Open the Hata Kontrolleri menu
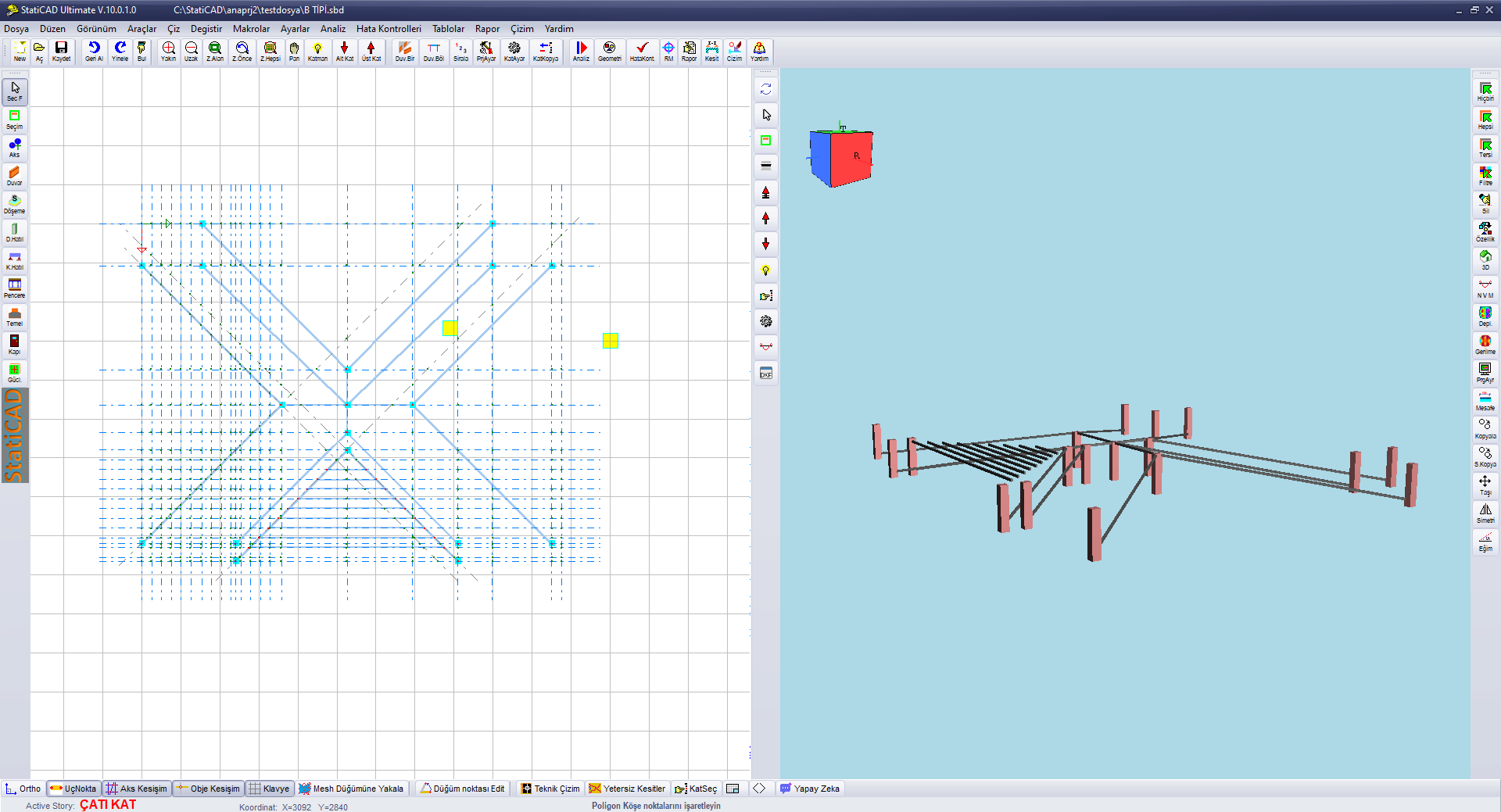This screenshot has height=812, width=1501. 389,29
